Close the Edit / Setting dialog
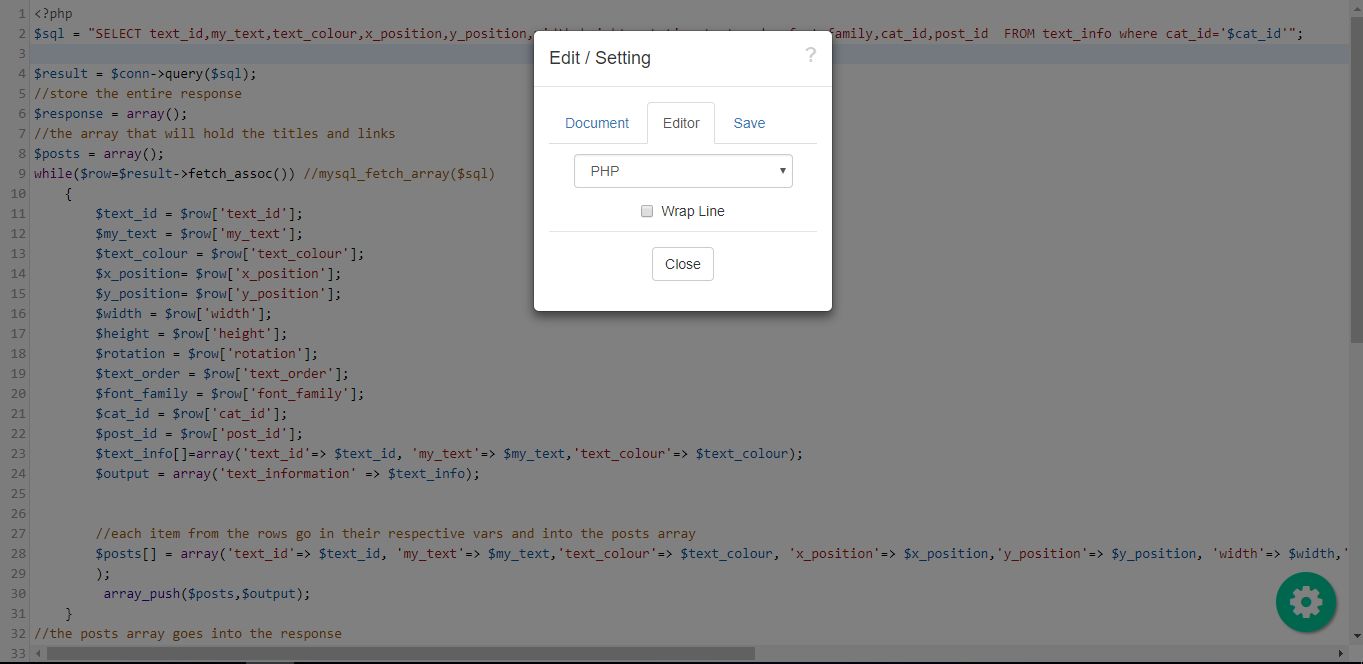 [x=682, y=263]
